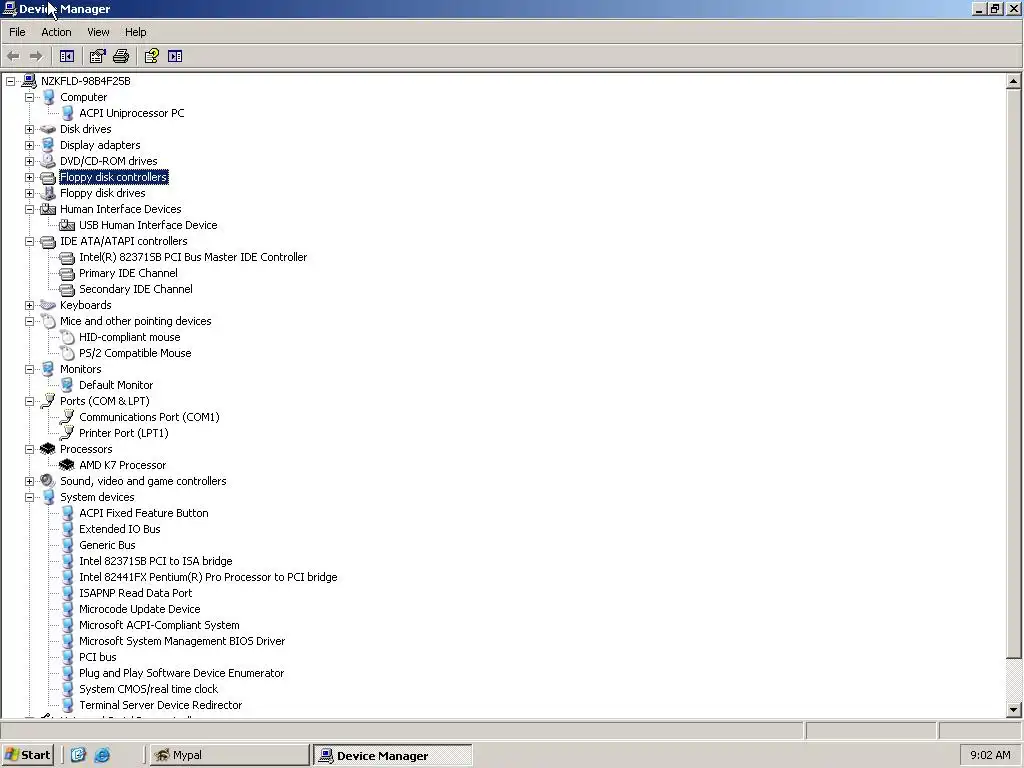This screenshot has width=1024, height=768.
Task: Select Intel 82441FX Pentium(R) Pro Processor to PCI bridge
Action: coord(208,577)
